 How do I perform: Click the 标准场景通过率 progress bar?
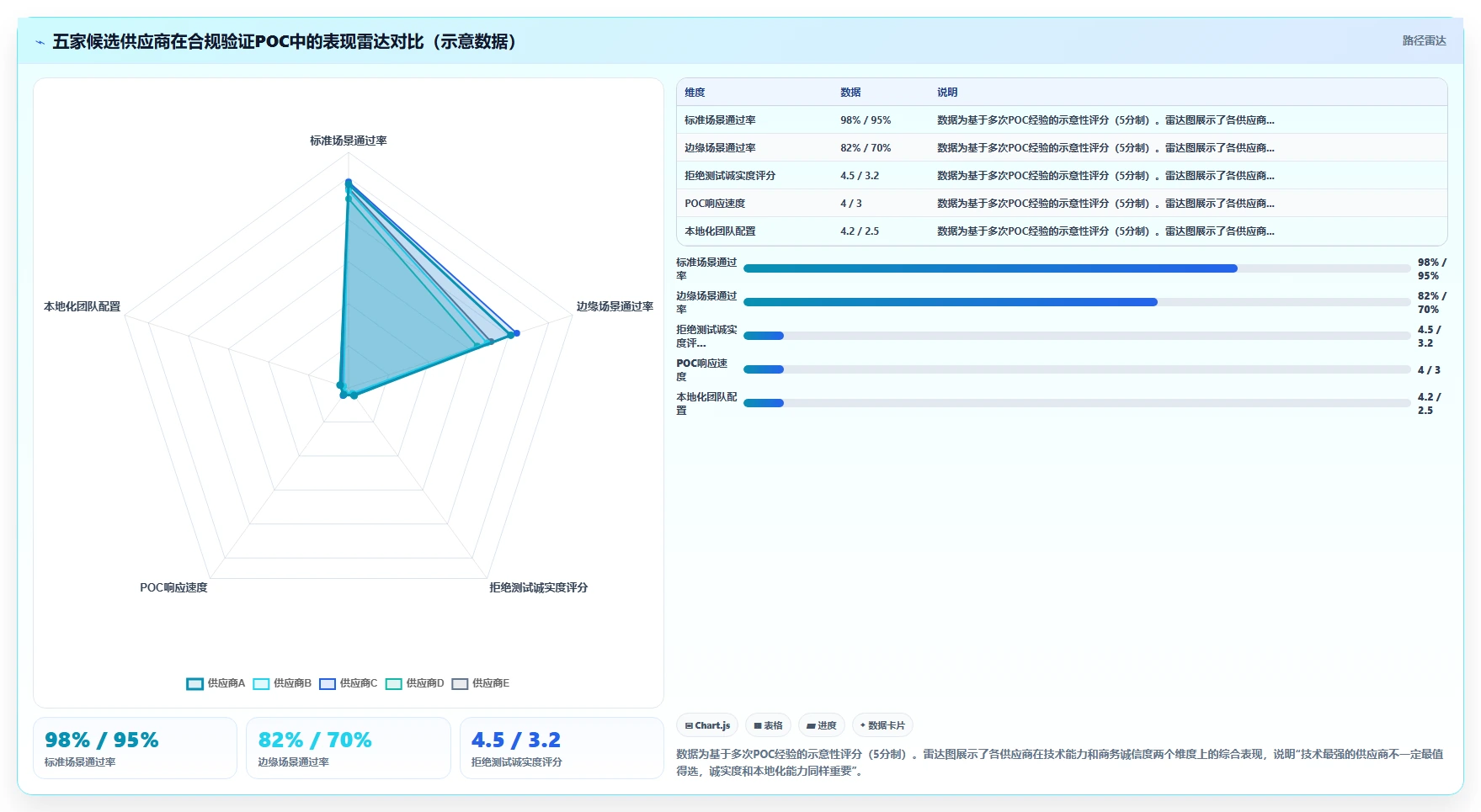tap(1077, 268)
